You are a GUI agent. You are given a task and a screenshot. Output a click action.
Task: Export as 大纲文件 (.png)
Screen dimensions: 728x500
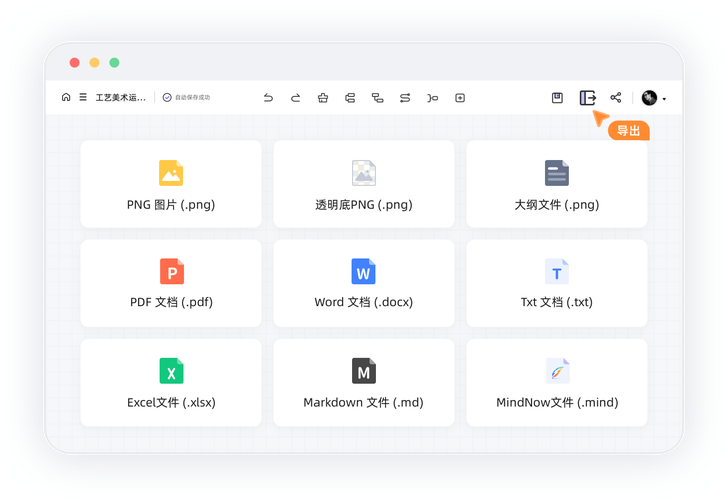coord(557,184)
